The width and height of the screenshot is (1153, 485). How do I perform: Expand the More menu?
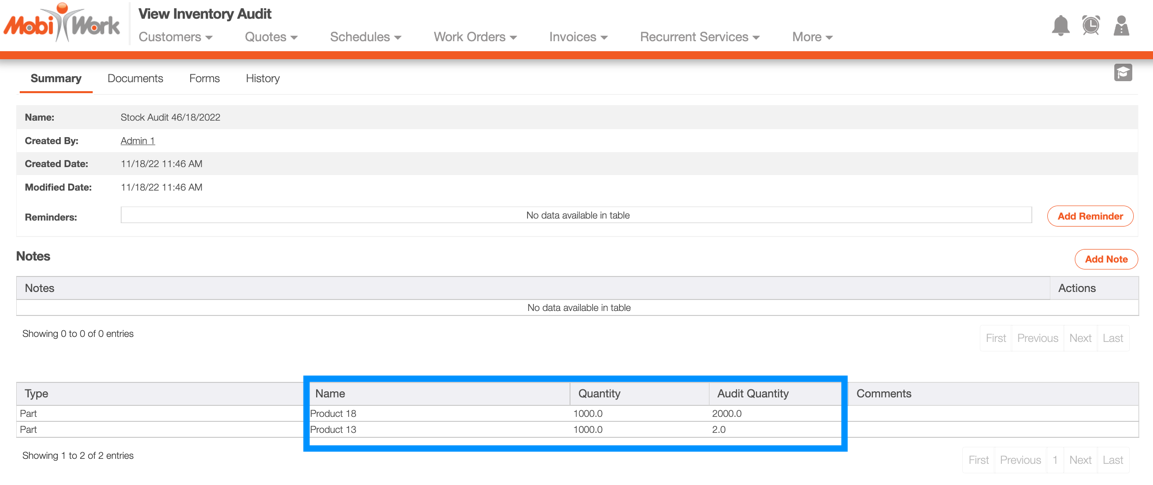point(812,37)
